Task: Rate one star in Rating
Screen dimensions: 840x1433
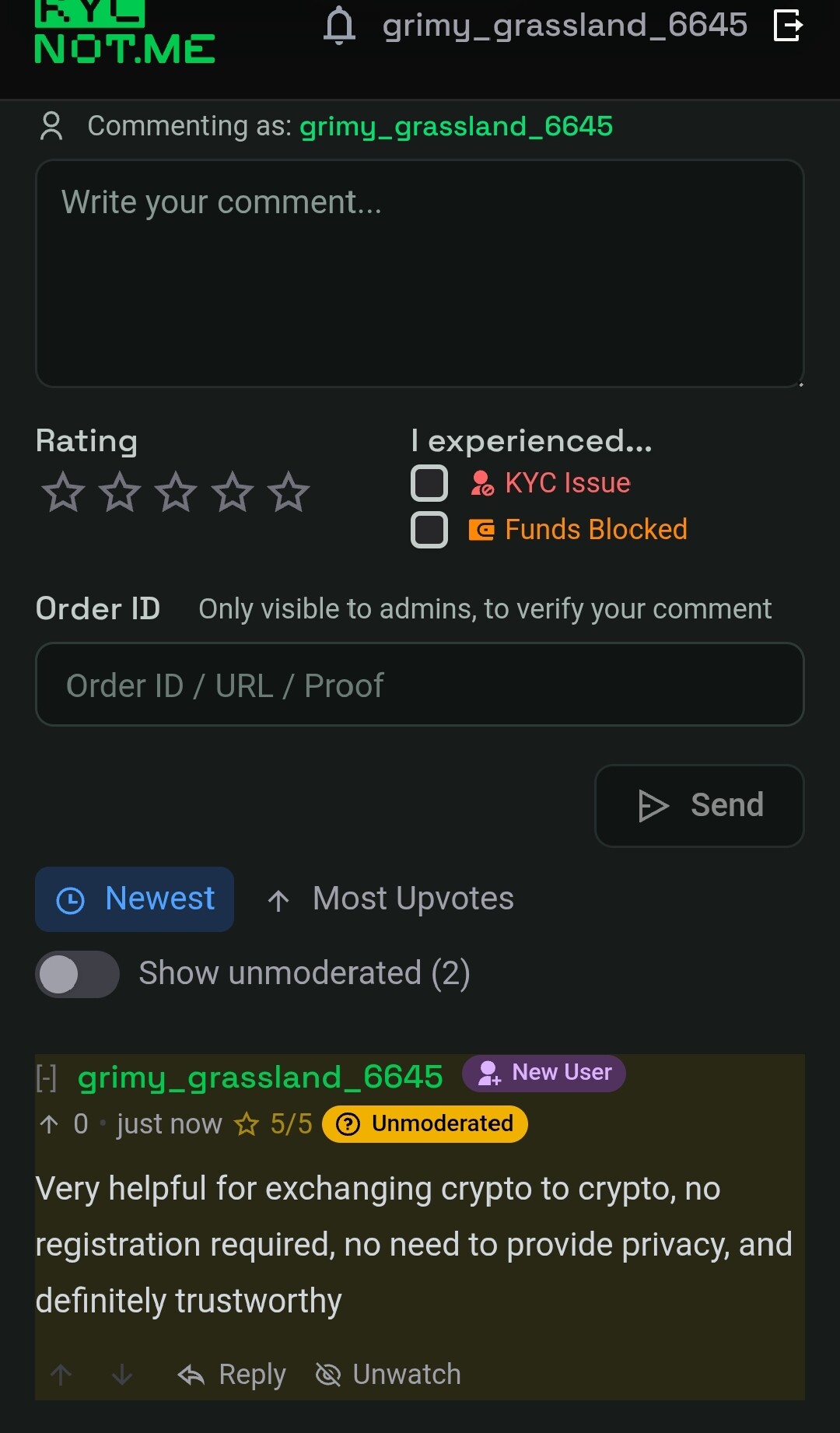Action: [63, 492]
